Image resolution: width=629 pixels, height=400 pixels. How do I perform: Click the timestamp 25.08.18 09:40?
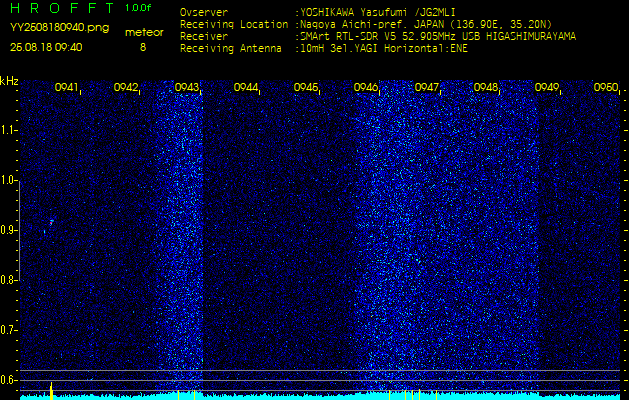pyautogui.click(x=46, y=47)
